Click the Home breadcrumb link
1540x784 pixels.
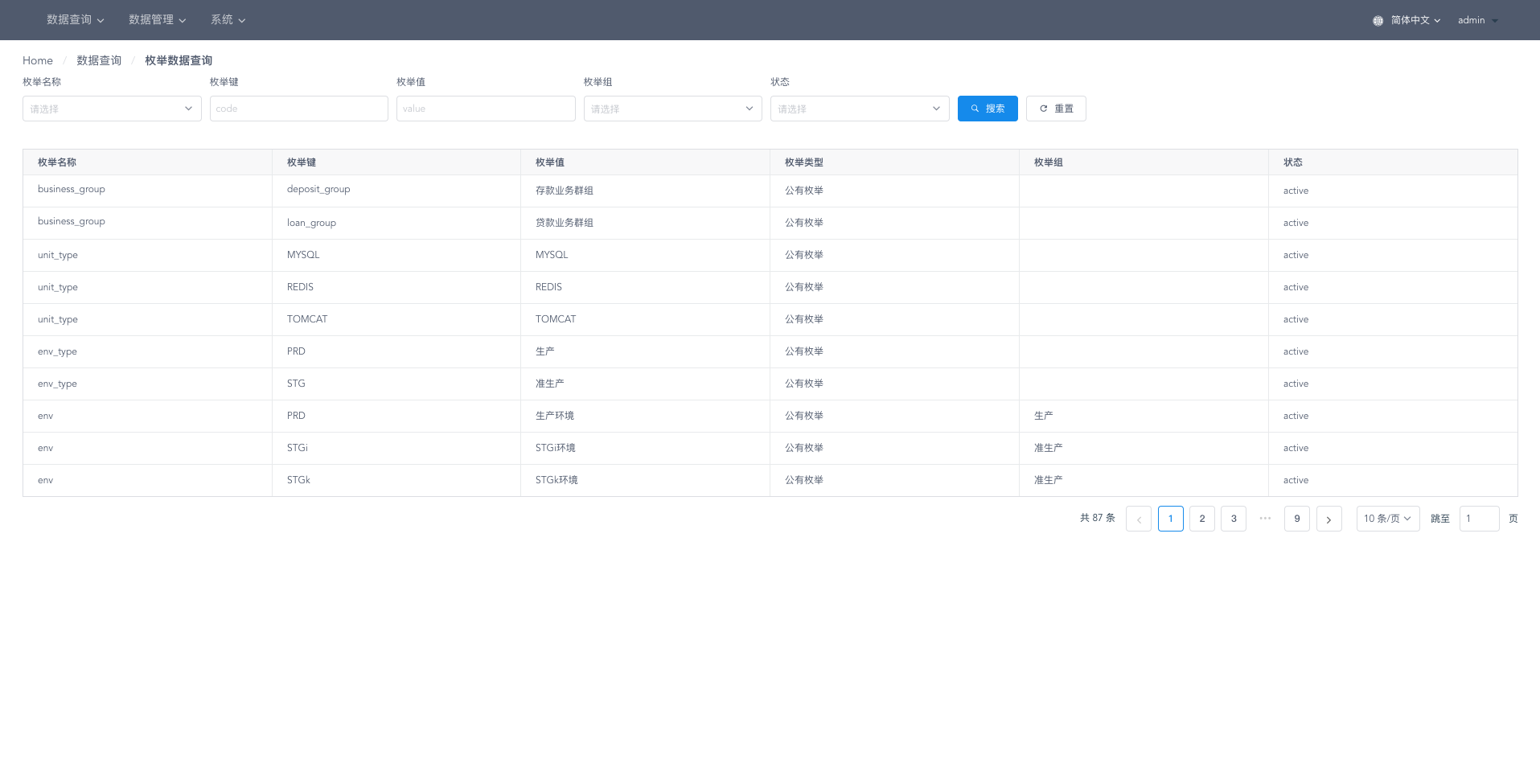coord(38,60)
